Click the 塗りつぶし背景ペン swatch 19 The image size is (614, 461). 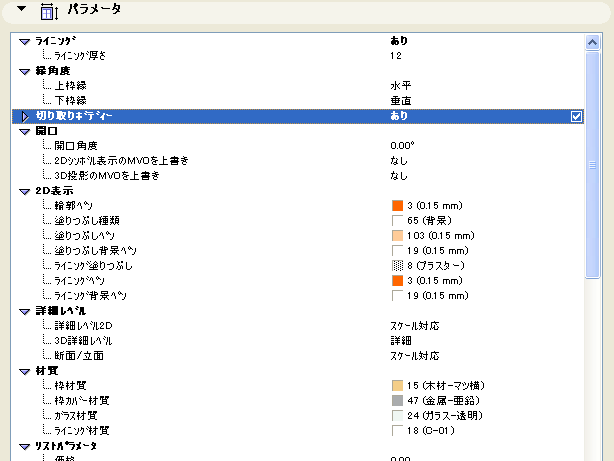(x=397, y=251)
